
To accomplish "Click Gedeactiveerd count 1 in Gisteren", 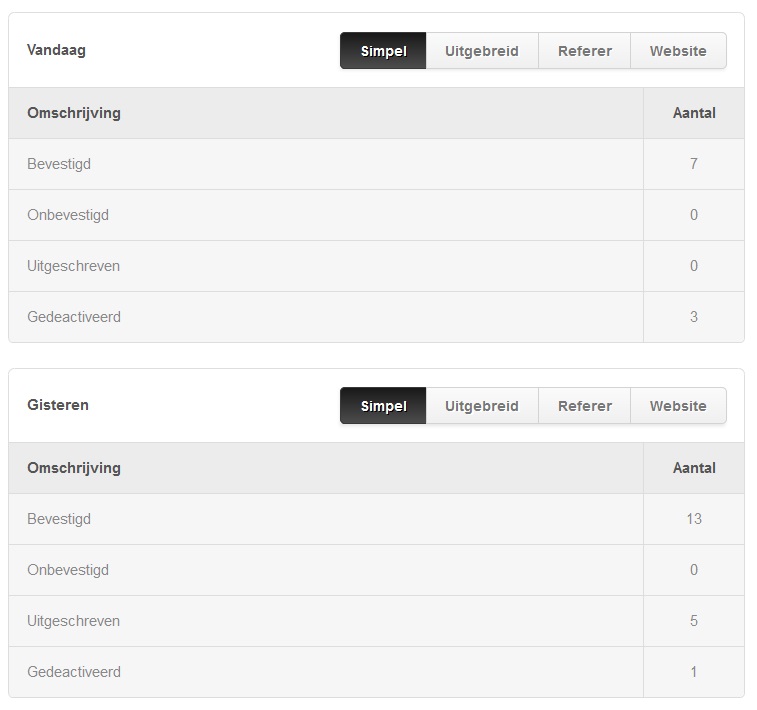I will click(x=694, y=672).
